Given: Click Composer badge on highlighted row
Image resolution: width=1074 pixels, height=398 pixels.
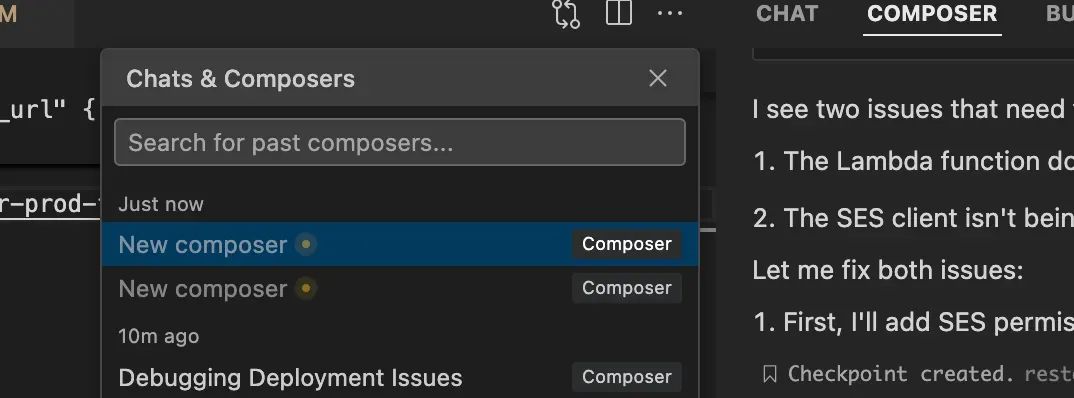Looking at the screenshot, I should click(x=627, y=244).
